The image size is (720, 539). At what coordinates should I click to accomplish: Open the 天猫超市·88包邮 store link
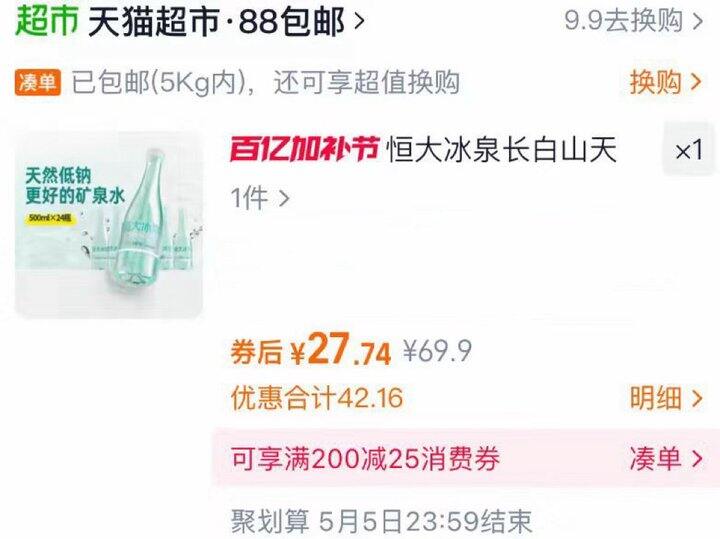pos(216,21)
